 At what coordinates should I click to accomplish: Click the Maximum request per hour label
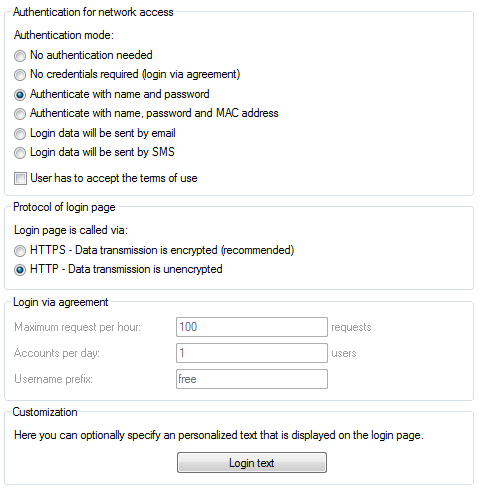point(77,327)
